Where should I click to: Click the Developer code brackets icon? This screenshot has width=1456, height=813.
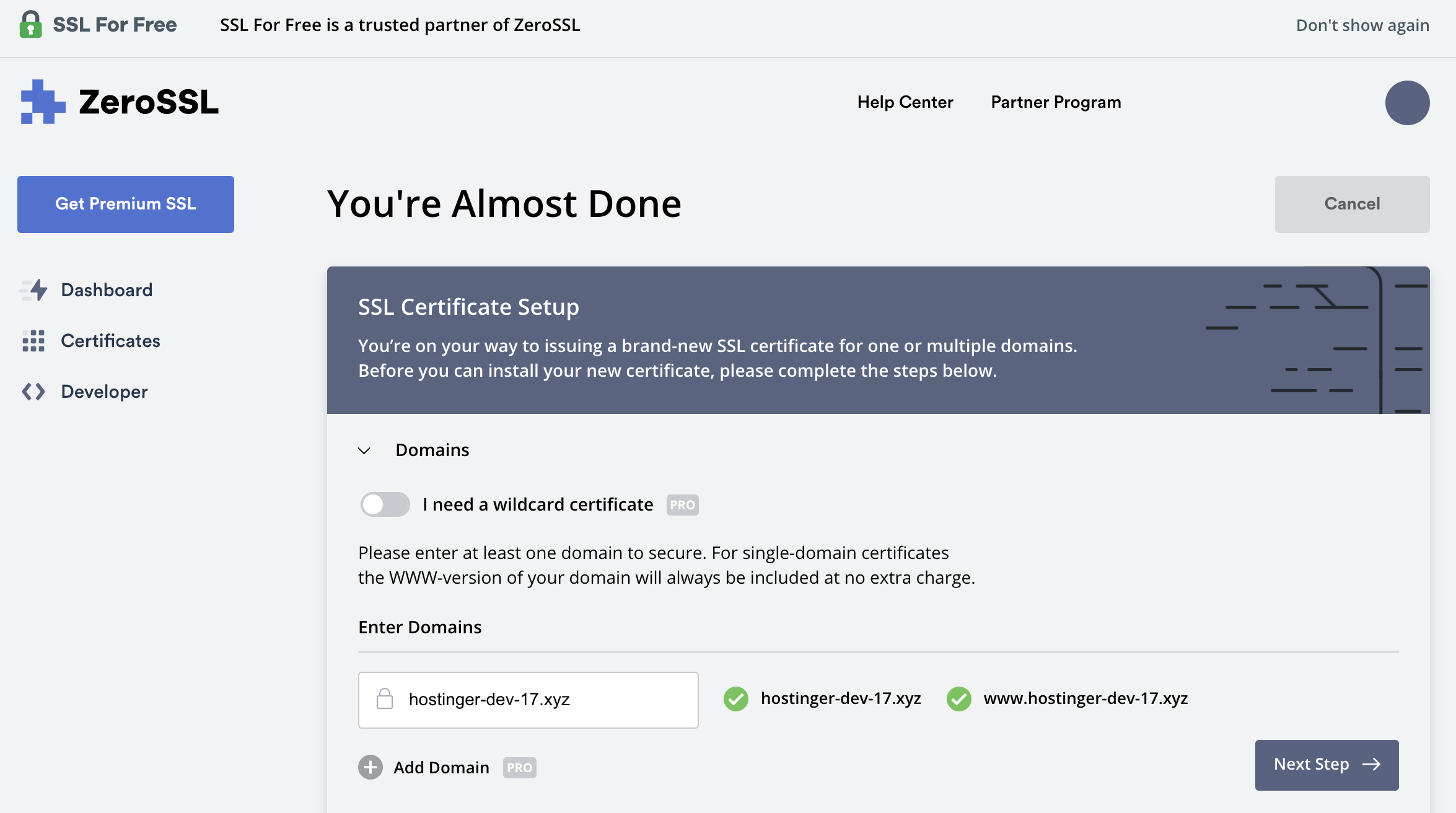point(33,392)
